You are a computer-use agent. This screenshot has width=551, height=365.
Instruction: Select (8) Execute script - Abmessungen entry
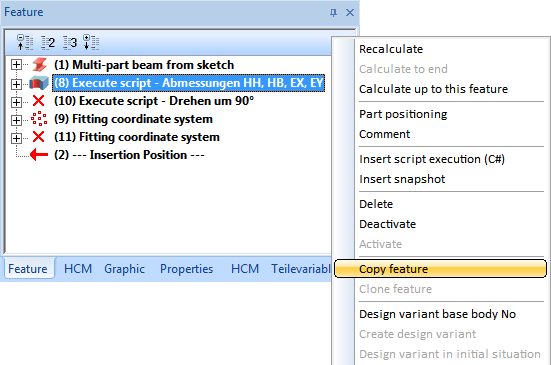coord(188,83)
